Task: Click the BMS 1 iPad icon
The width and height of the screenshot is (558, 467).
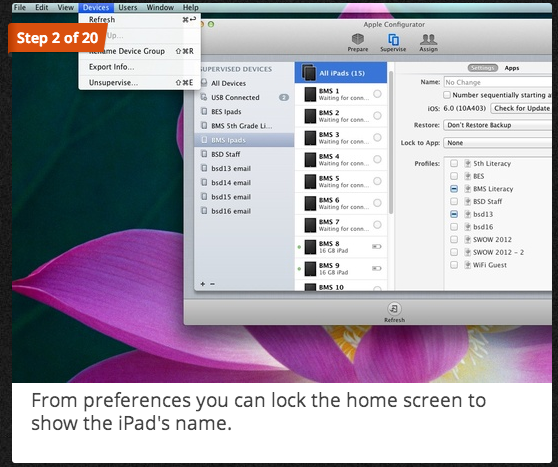Action: click(x=310, y=94)
